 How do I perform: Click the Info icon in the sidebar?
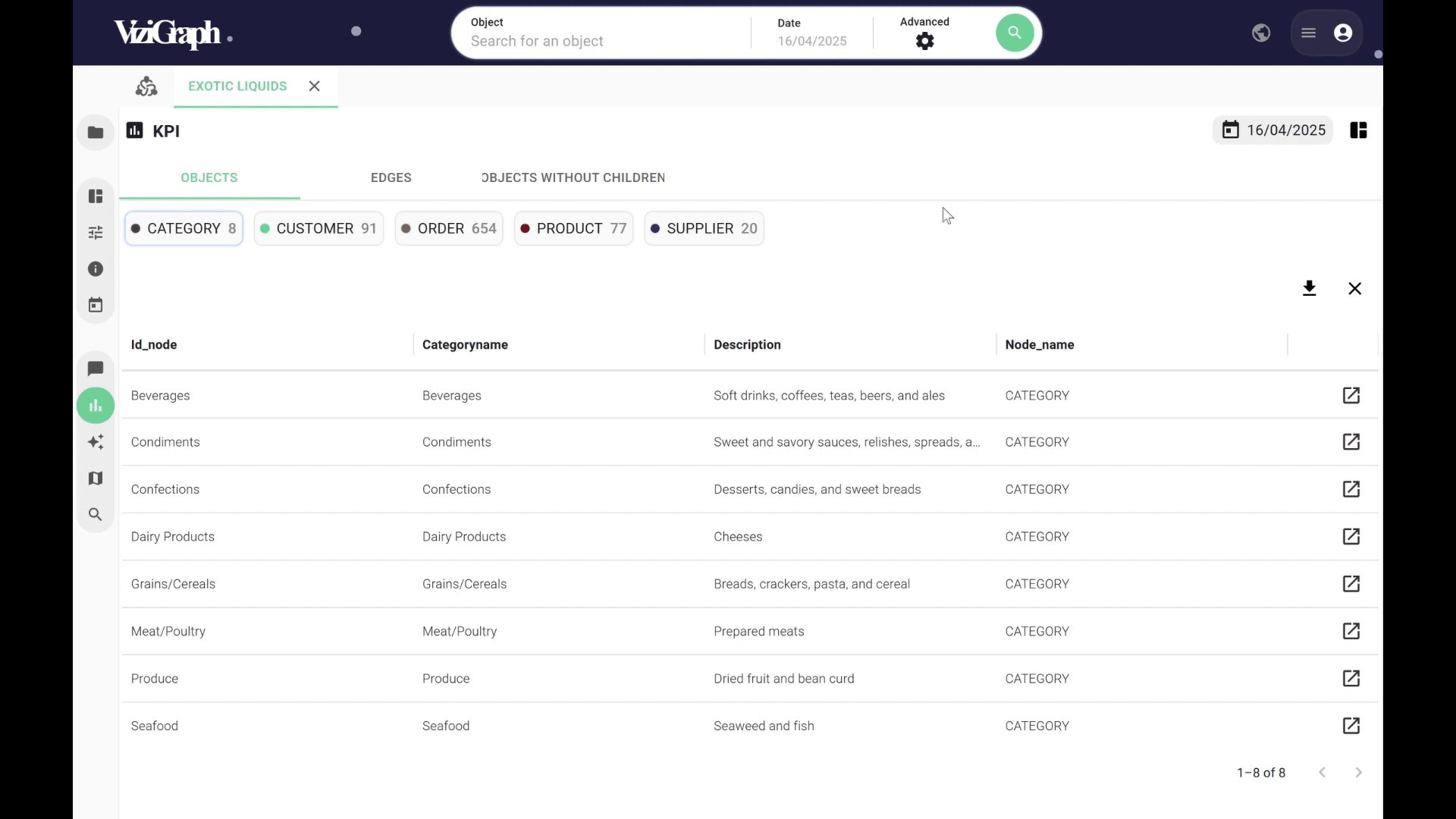96,268
